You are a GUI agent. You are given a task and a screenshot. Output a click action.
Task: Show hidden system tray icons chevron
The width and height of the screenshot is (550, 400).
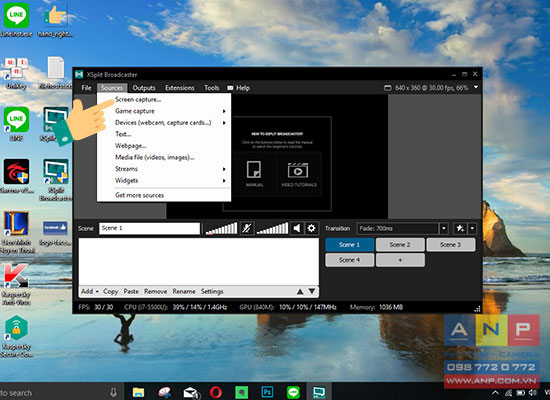click(x=495, y=393)
